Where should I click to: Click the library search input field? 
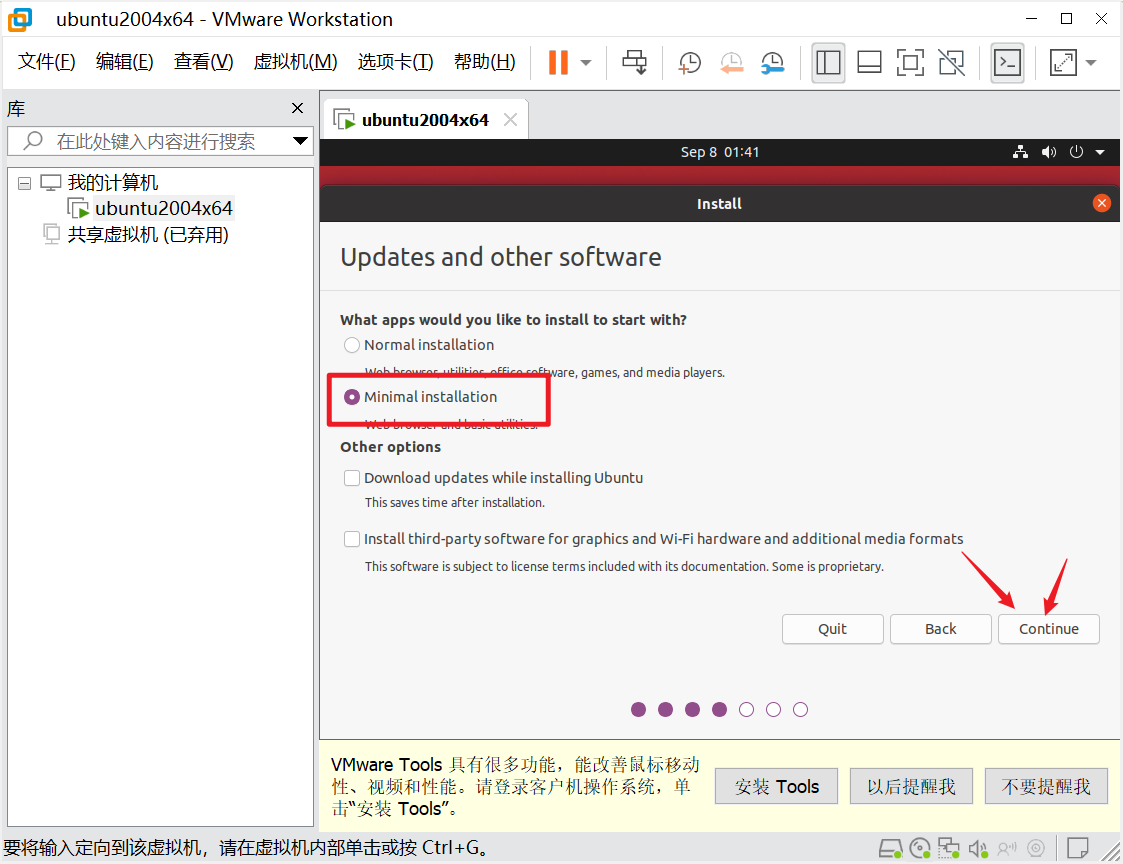pos(158,141)
